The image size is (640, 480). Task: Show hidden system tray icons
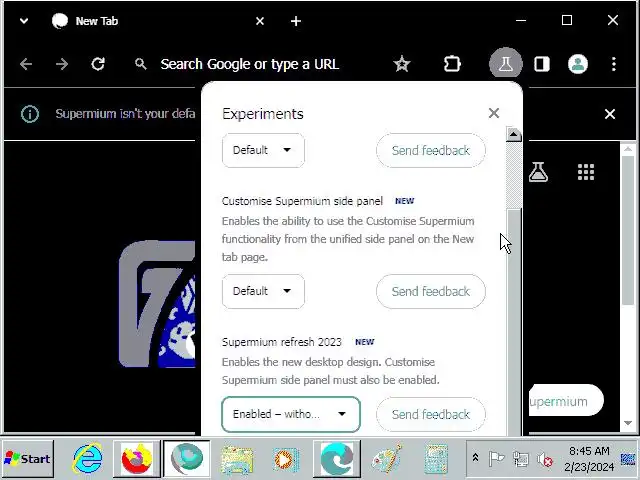475,458
